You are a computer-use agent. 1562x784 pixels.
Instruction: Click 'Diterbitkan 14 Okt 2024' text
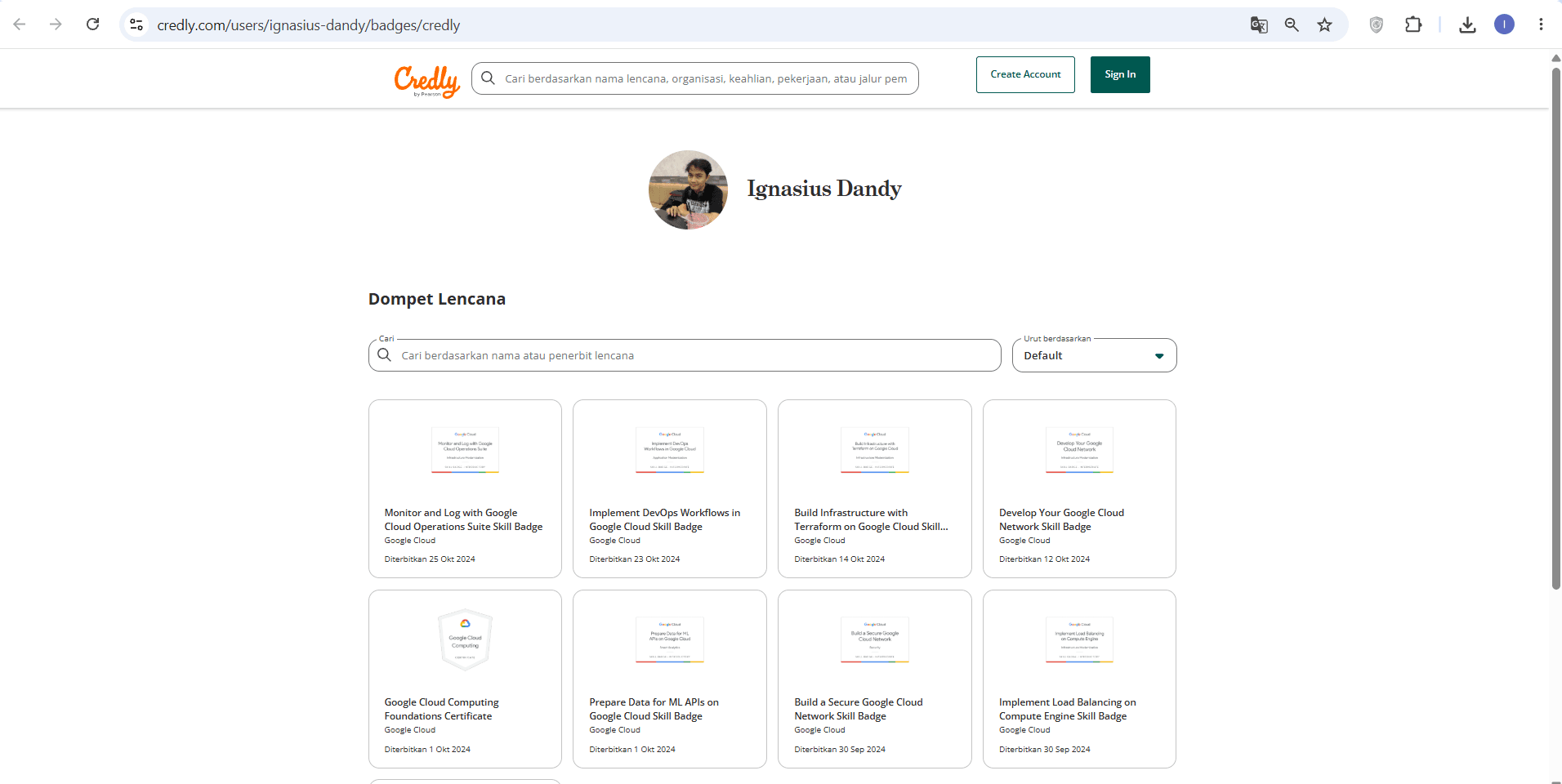pyautogui.click(x=840, y=559)
